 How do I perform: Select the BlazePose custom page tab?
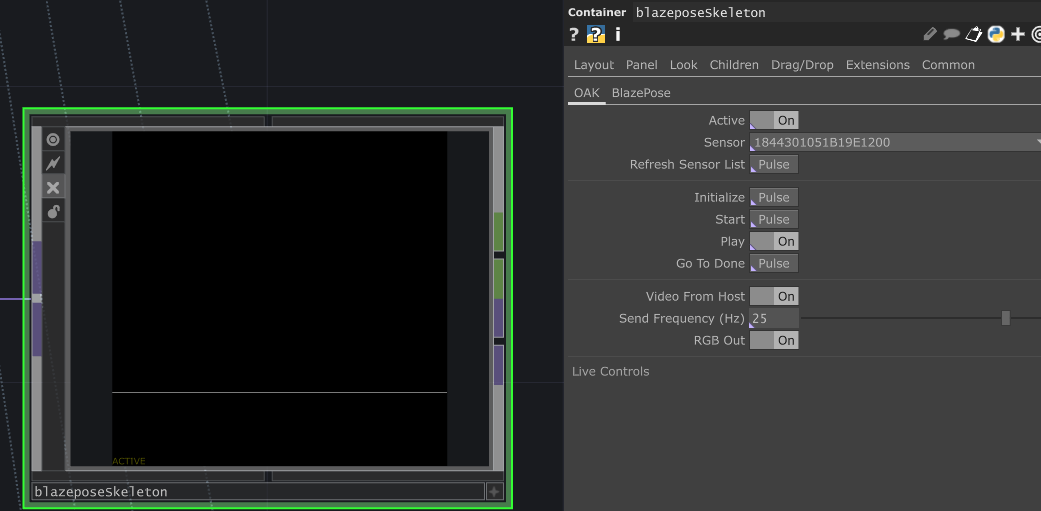click(x=641, y=93)
